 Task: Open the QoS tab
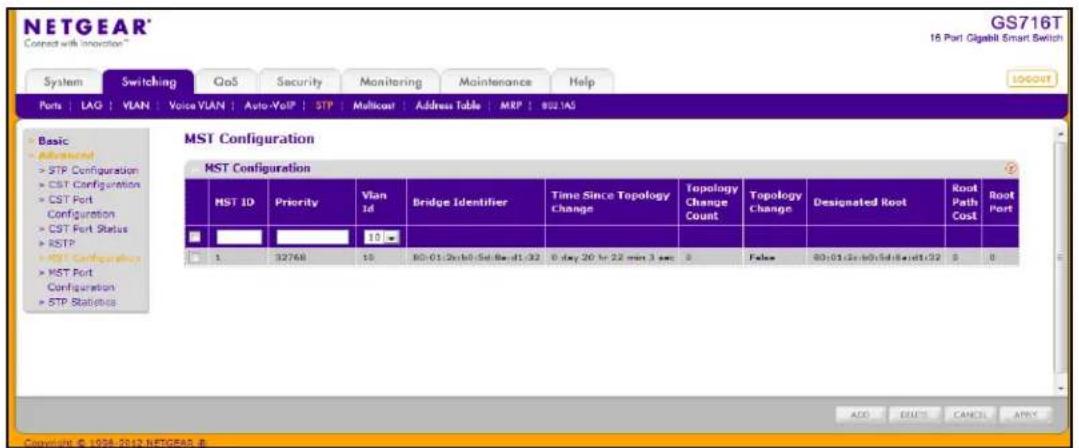[226, 81]
